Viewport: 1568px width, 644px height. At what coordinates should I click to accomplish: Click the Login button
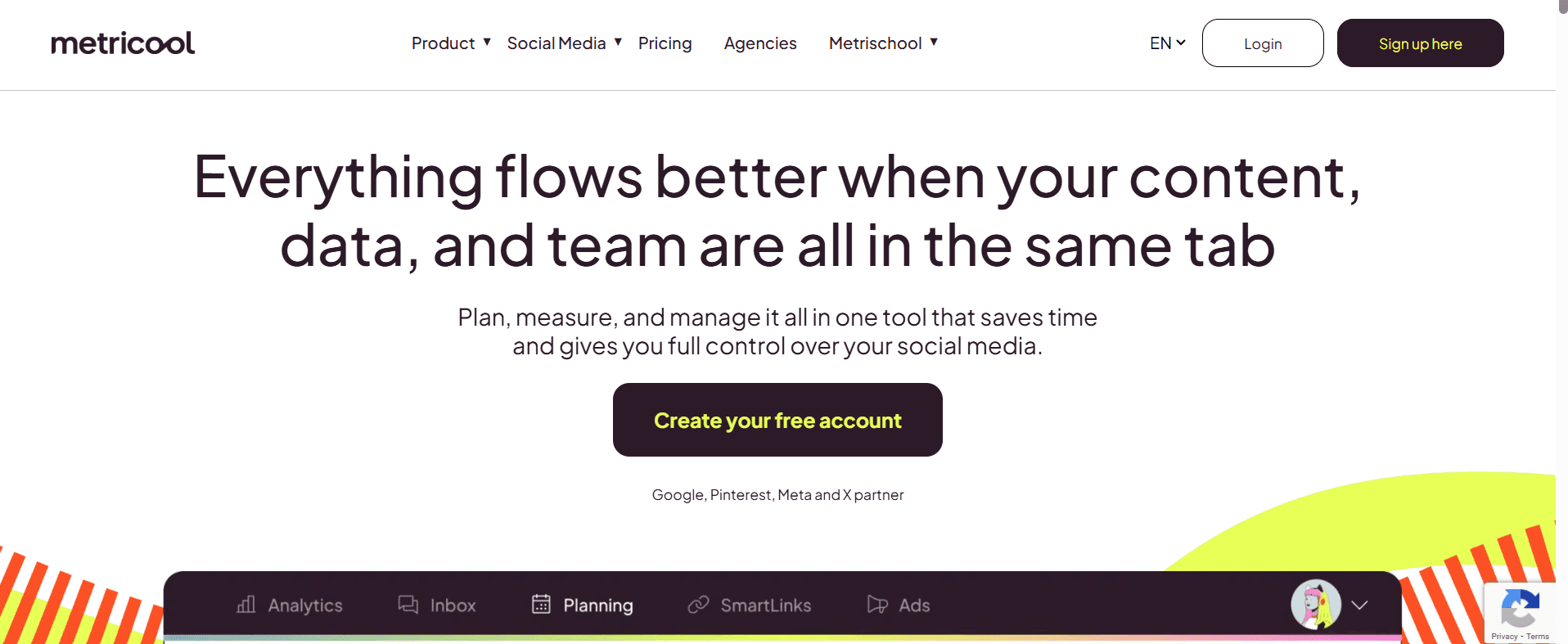(x=1262, y=43)
